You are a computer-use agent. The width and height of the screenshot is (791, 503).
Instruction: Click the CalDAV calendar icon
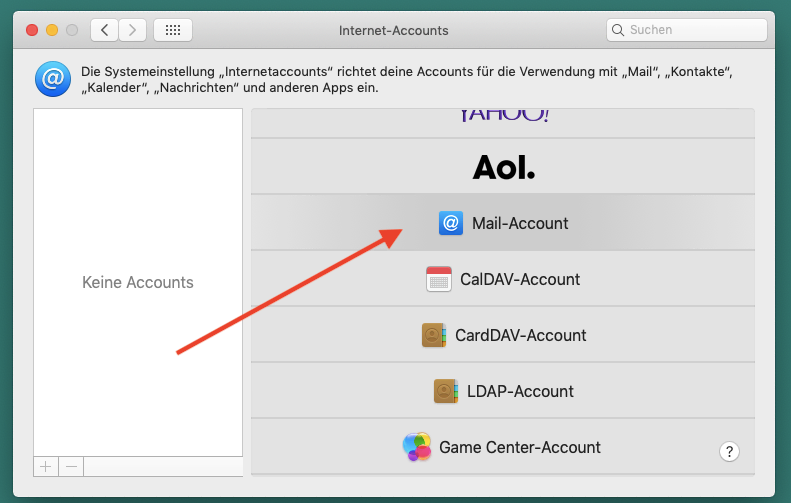click(x=439, y=280)
